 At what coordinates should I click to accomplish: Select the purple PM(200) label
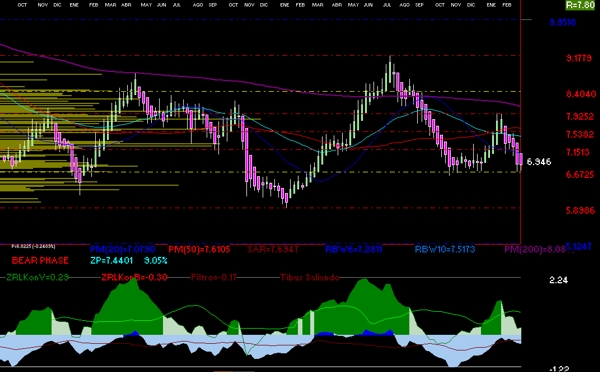tap(535, 250)
